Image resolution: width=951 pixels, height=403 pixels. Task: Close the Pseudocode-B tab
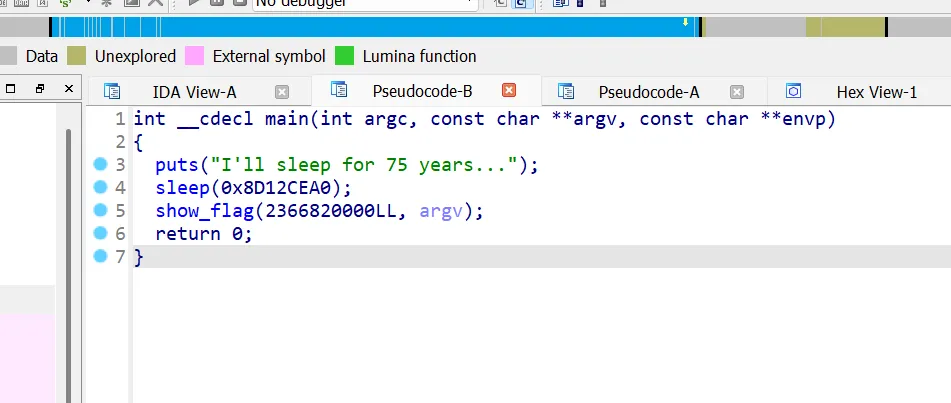[508, 91]
